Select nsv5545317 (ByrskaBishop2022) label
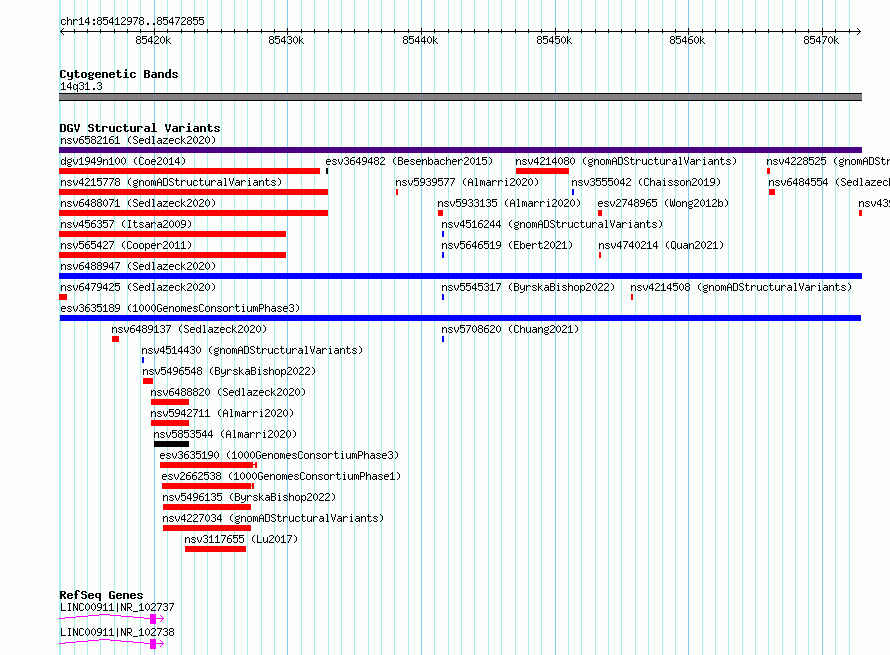Viewport: 890px width, 655px height. click(x=528, y=287)
